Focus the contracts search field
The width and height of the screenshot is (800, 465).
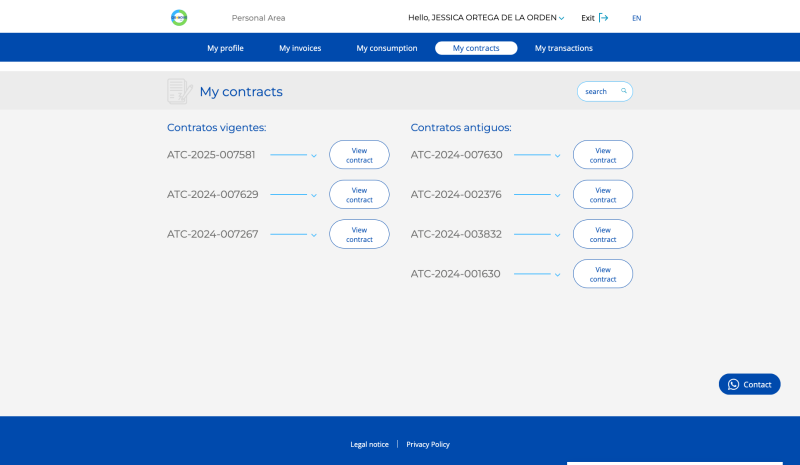(605, 91)
